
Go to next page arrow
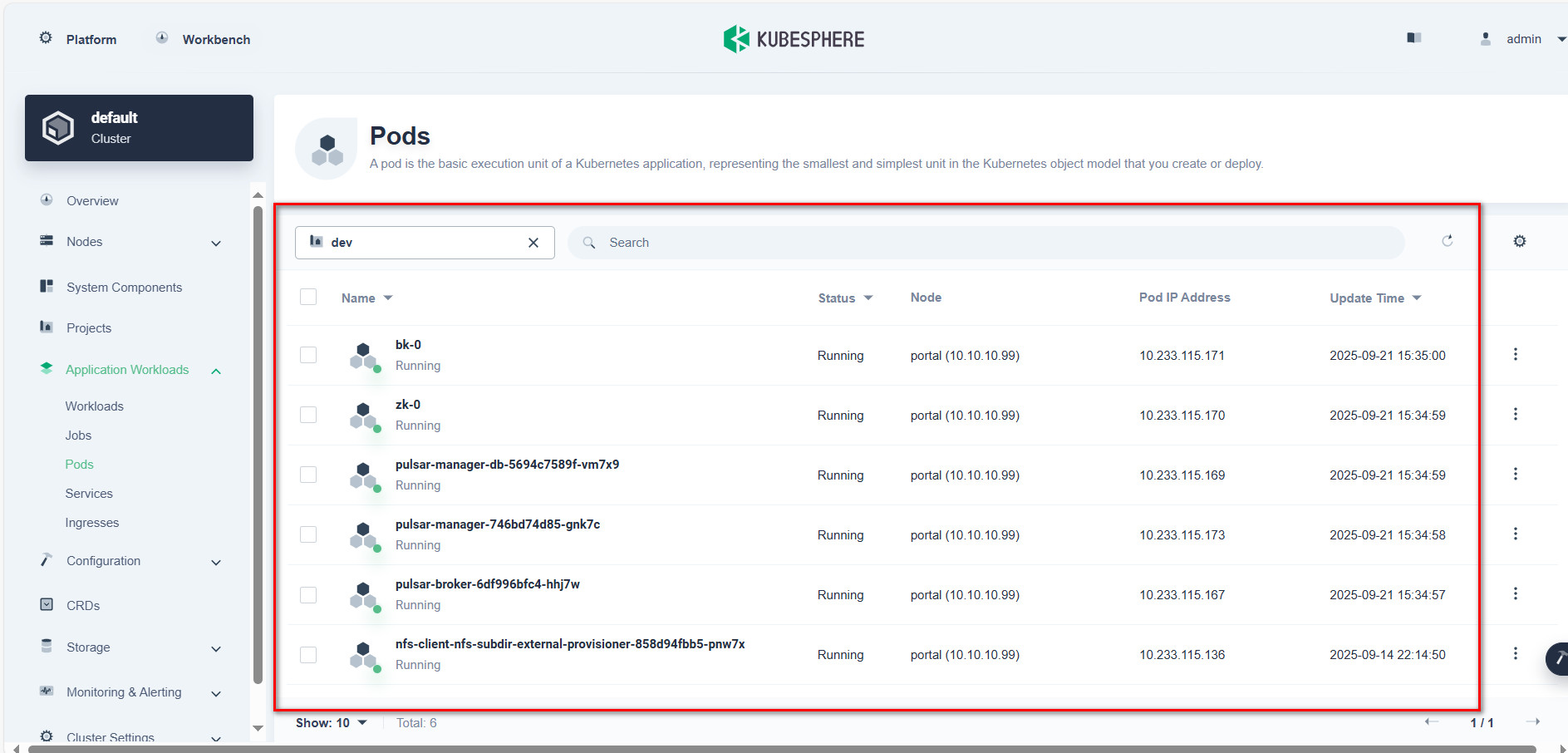point(1533,721)
